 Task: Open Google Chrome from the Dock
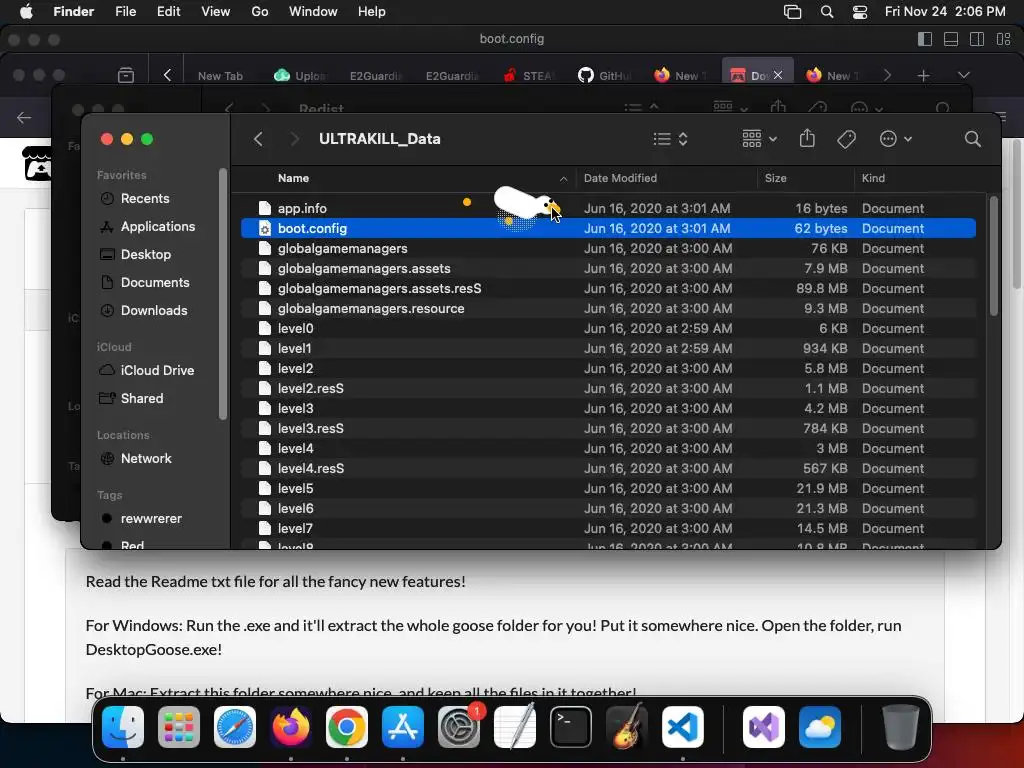click(347, 727)
